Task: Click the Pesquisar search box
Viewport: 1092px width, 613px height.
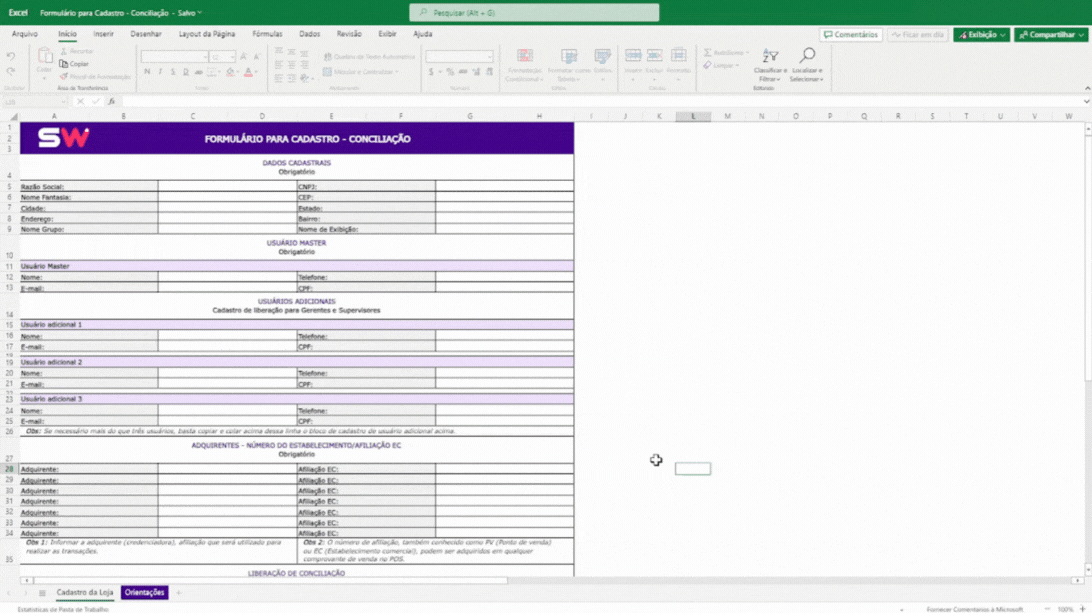Action: 534,13
